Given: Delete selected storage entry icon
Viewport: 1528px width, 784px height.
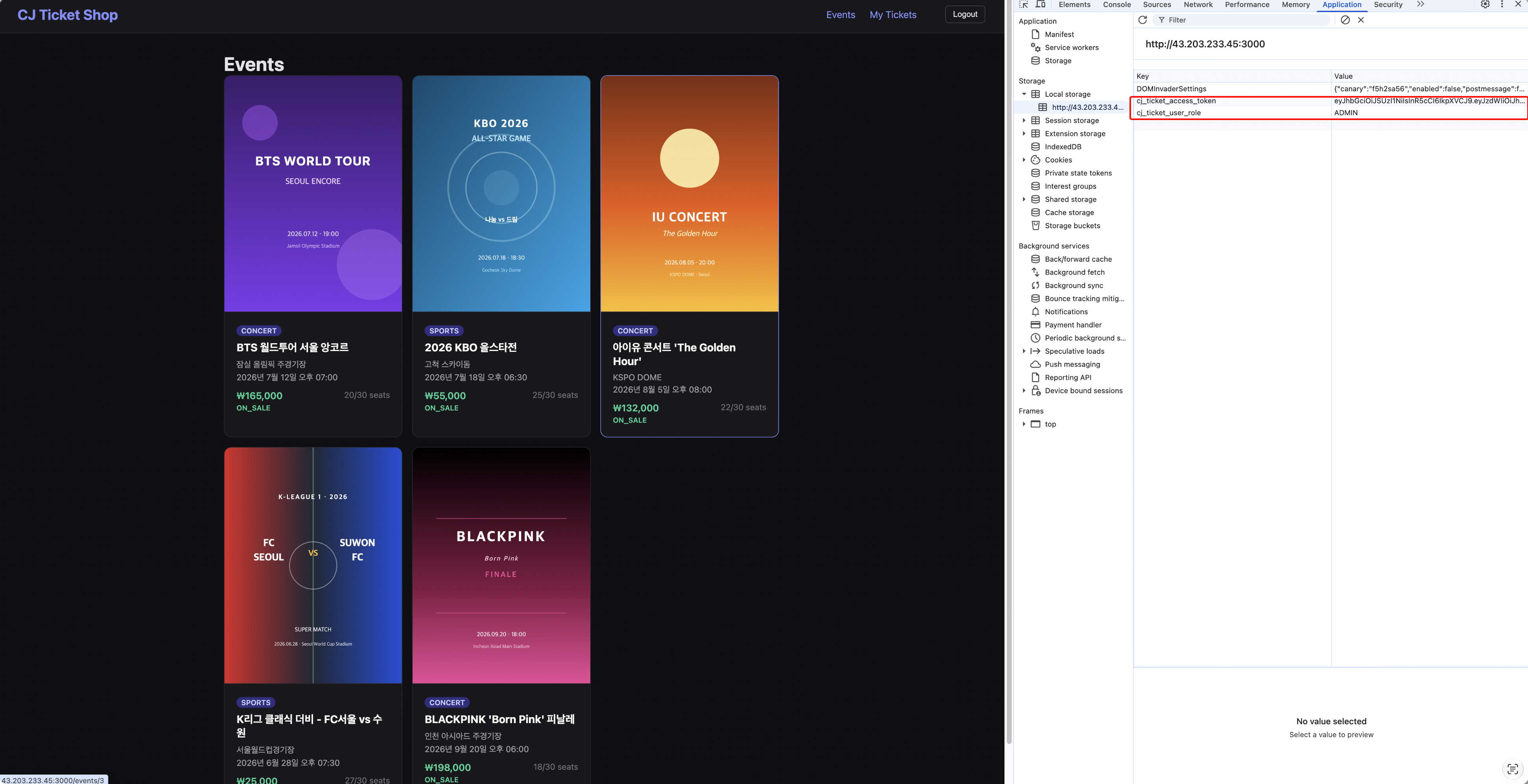Looking at the screenshot, I should (x=1361, y=20).
